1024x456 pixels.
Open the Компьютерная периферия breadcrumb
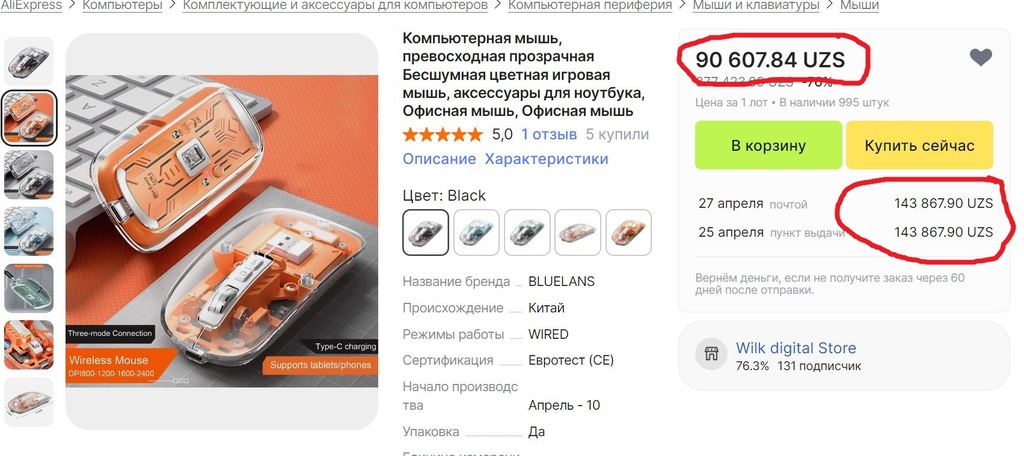590,5
